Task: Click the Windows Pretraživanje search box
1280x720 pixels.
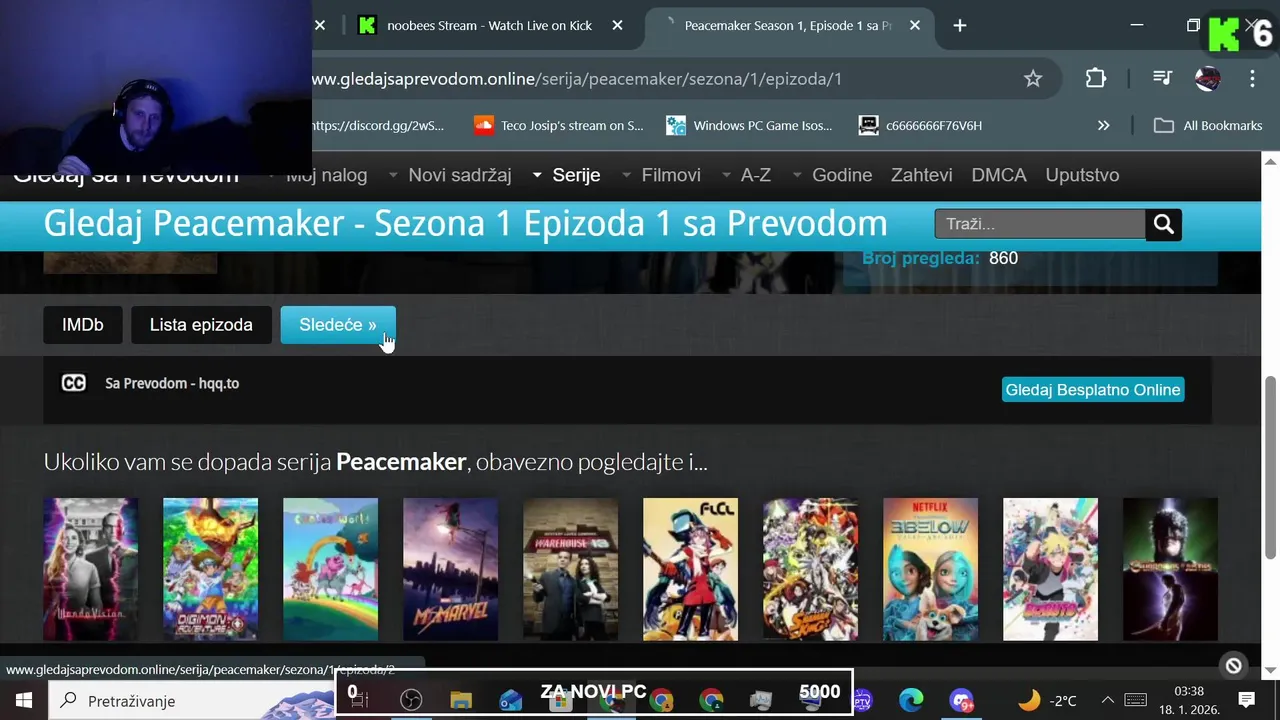Action: [x=190, y=700]
